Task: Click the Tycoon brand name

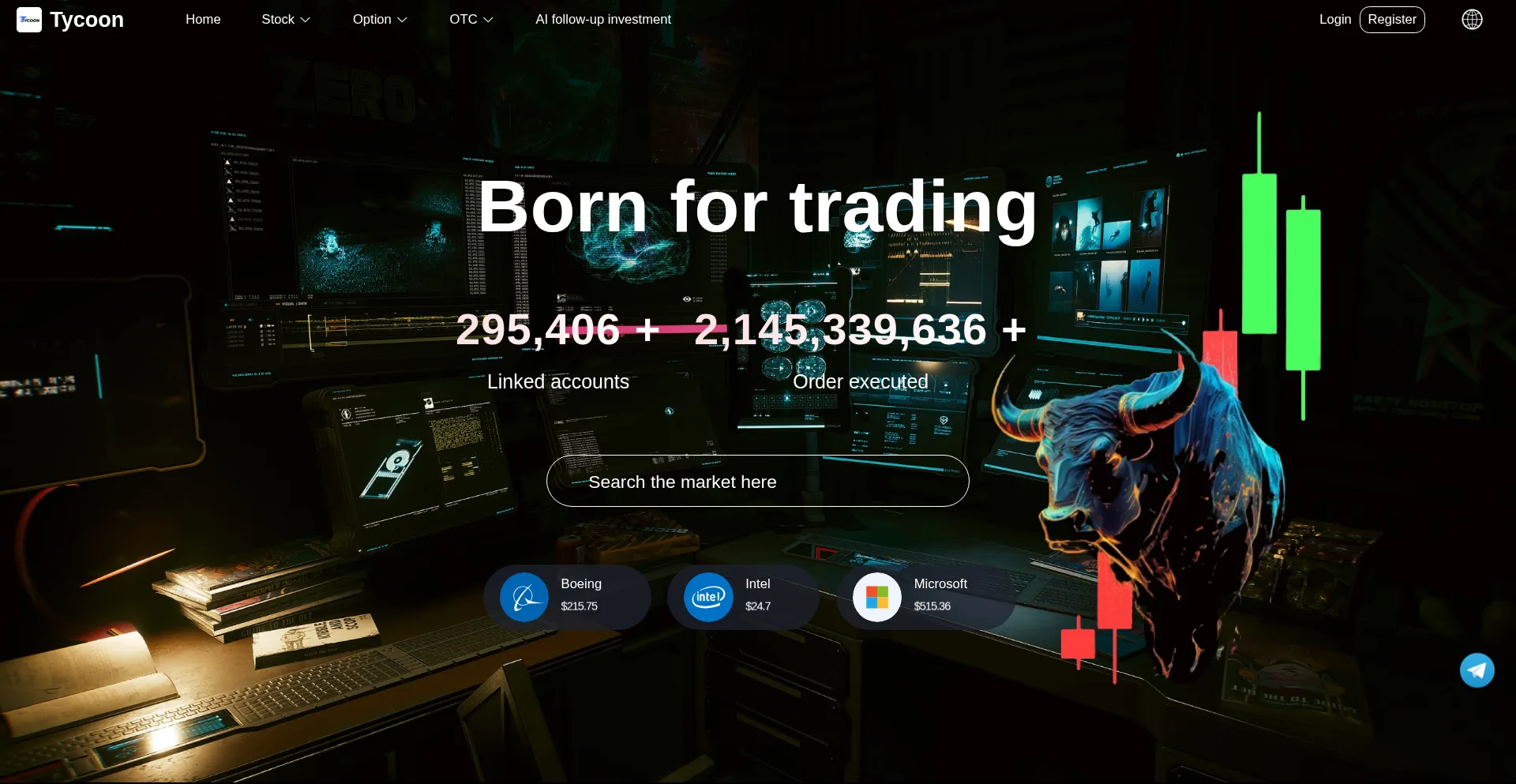Action: coord(87,20)
